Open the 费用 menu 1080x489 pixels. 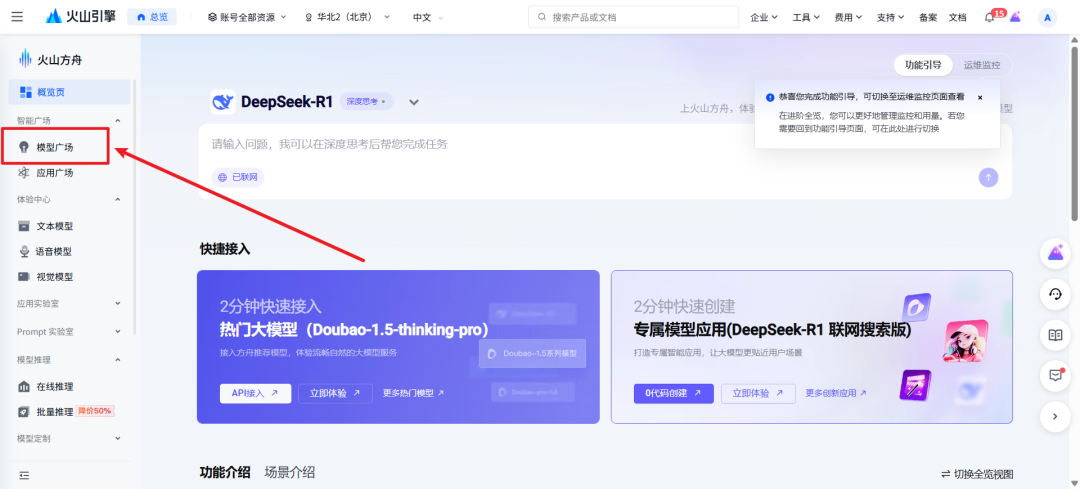click(848, 18)
